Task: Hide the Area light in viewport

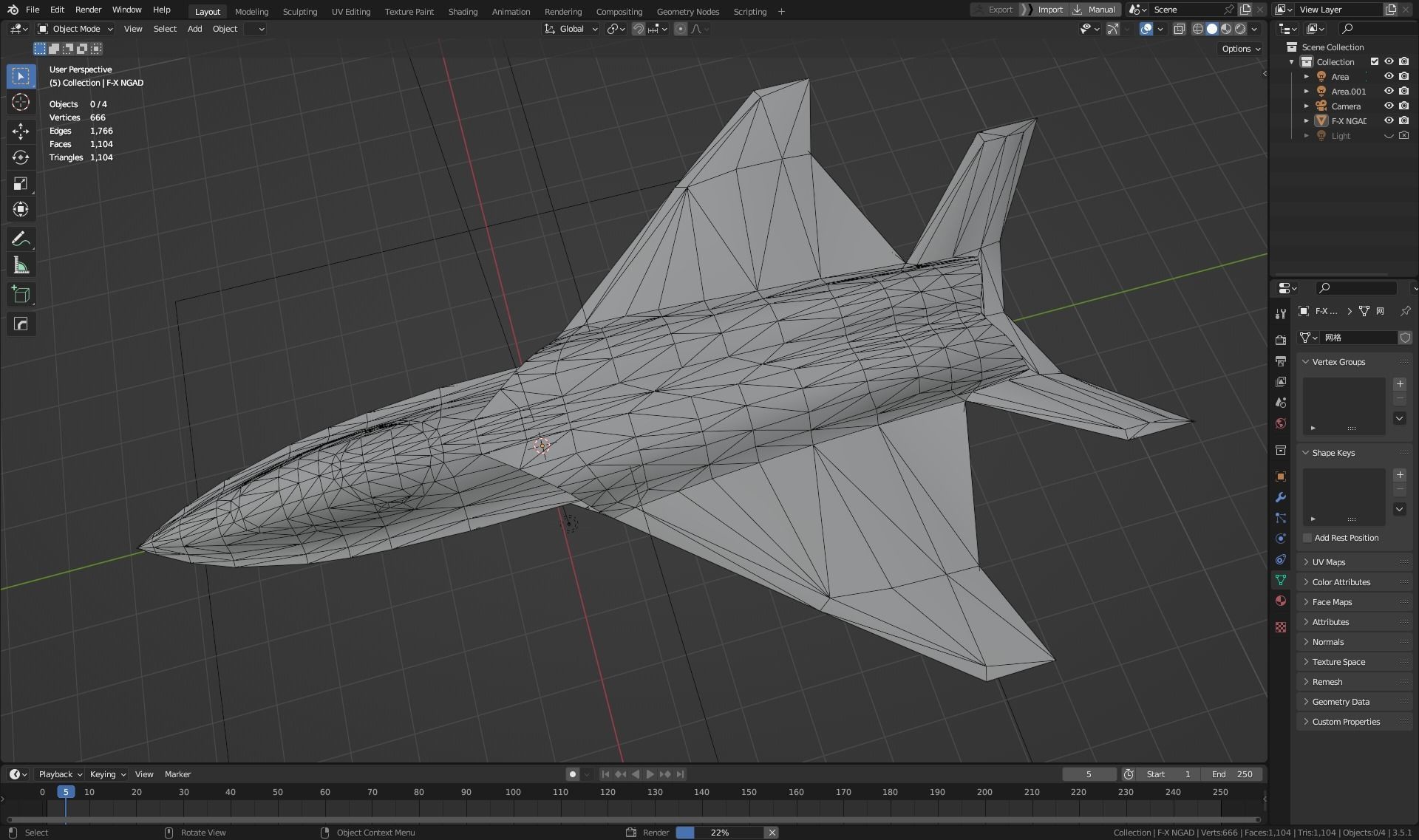Action: coord(1389,76)
